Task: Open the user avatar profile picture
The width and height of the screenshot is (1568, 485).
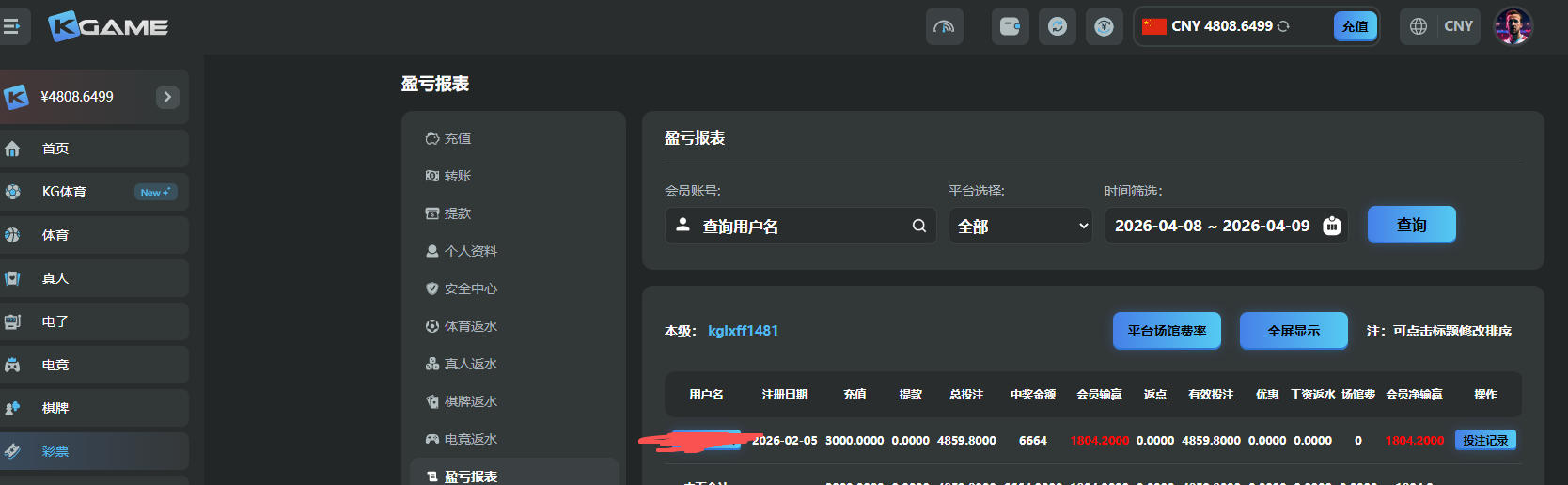Action: tap(1513, 26)
